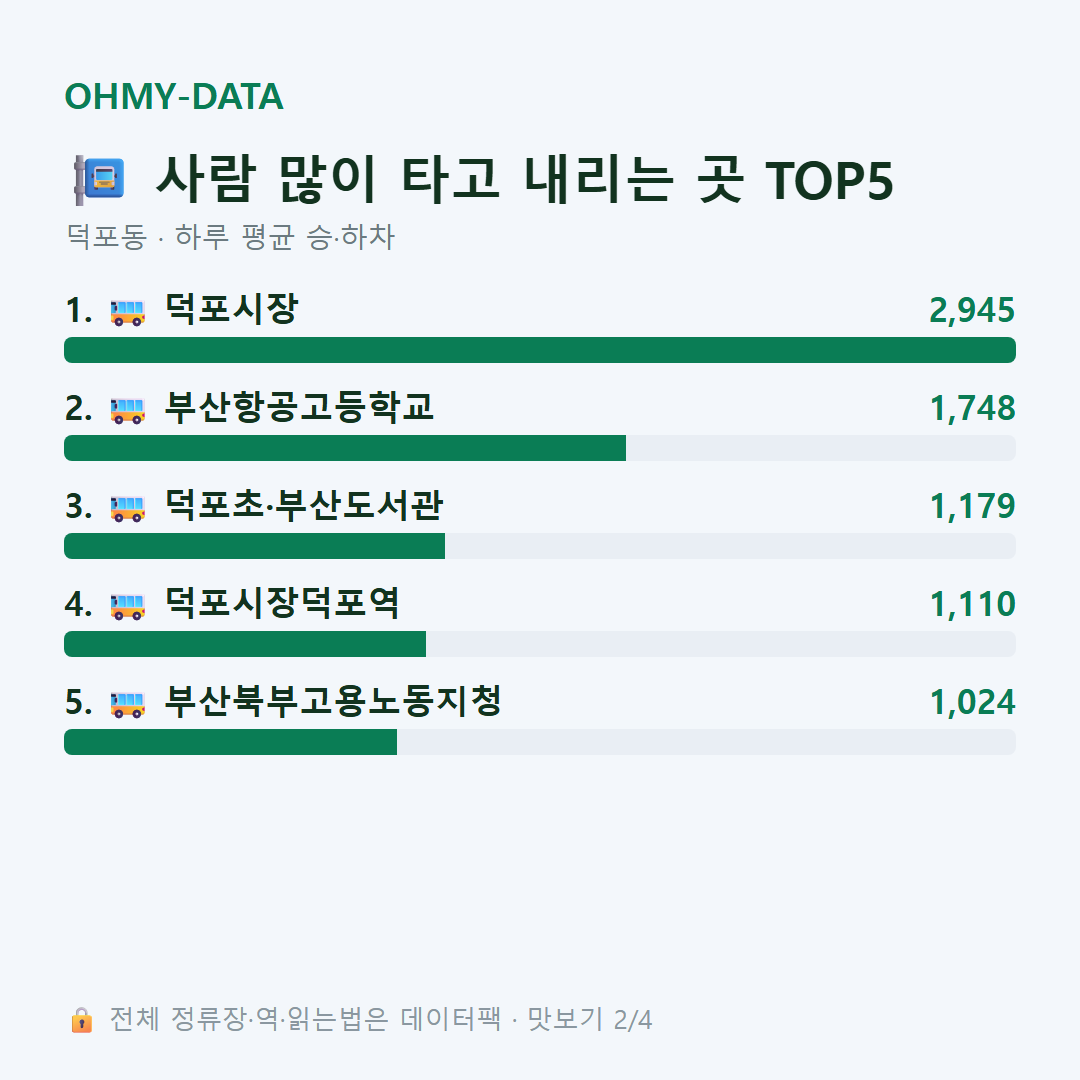Screen dimensions: 1080x1080
Task: Click the full green bar for 덕포시장
Action: 540,350
